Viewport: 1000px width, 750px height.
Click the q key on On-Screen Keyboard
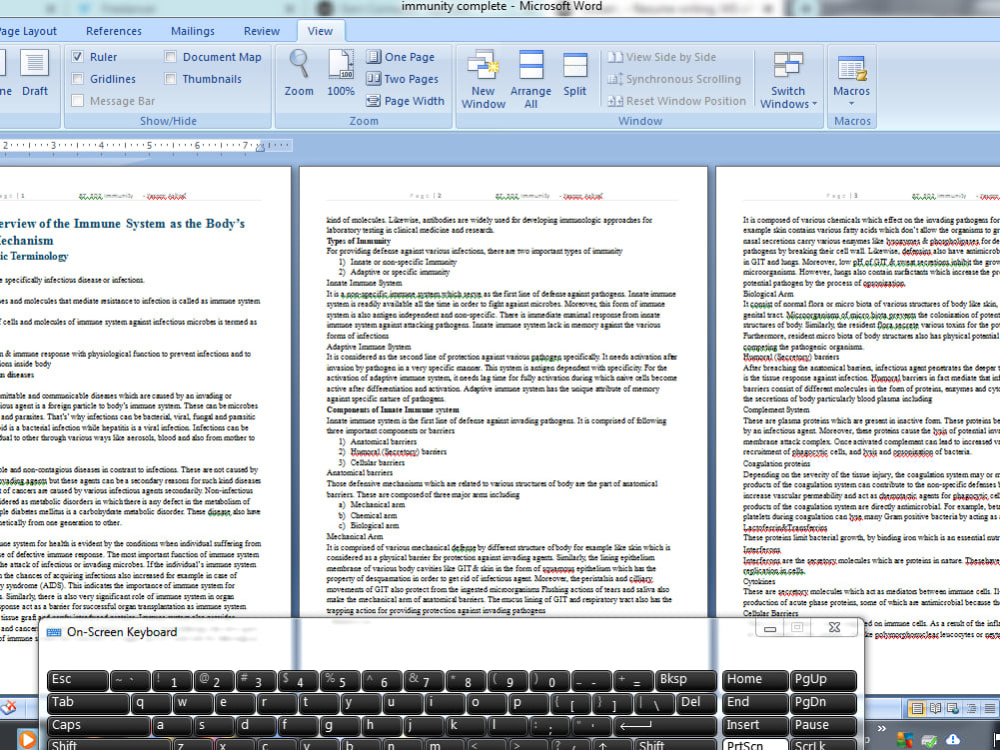(151, 703)
